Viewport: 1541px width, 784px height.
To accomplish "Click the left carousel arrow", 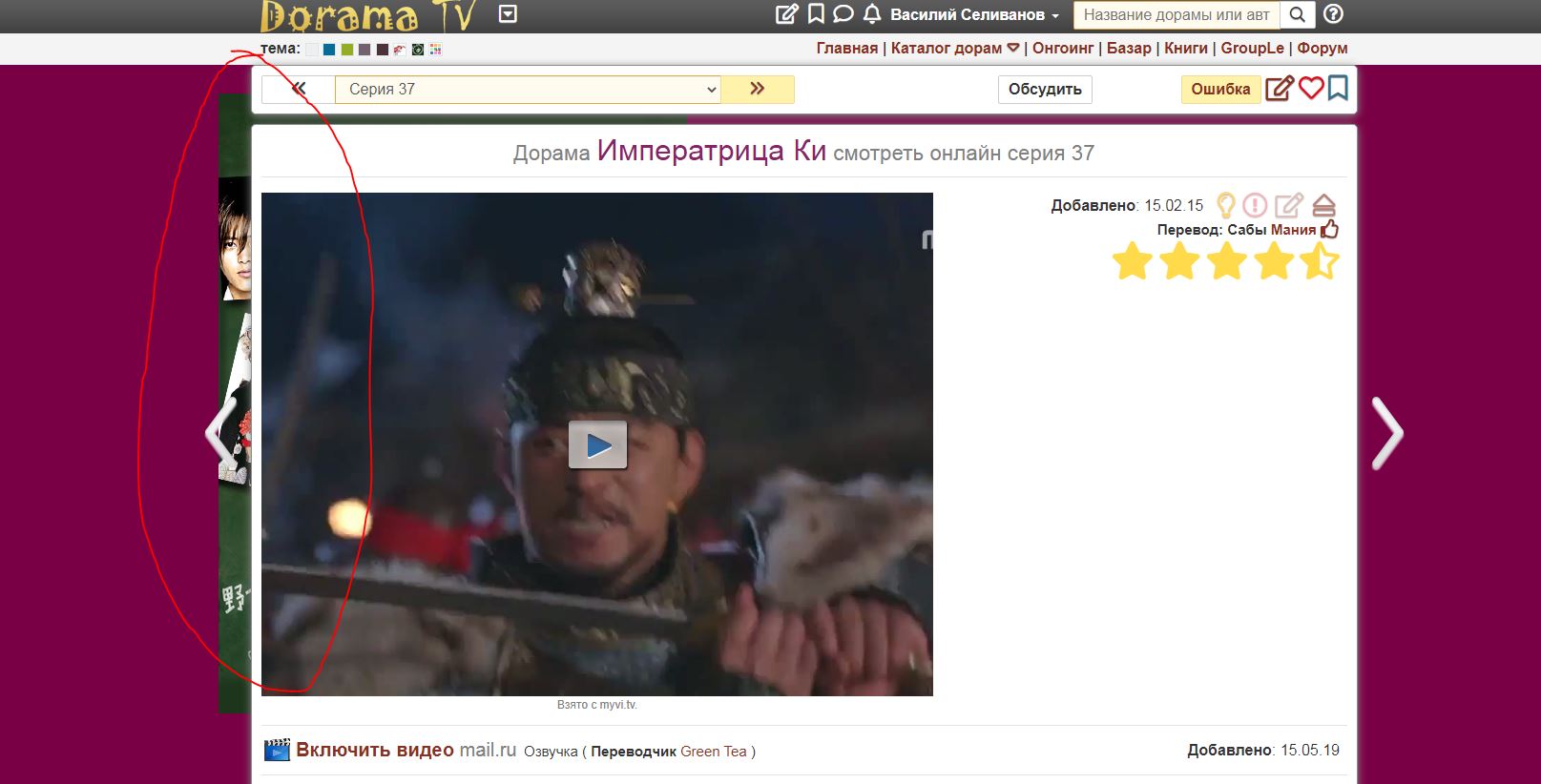I will coord(219,433).
